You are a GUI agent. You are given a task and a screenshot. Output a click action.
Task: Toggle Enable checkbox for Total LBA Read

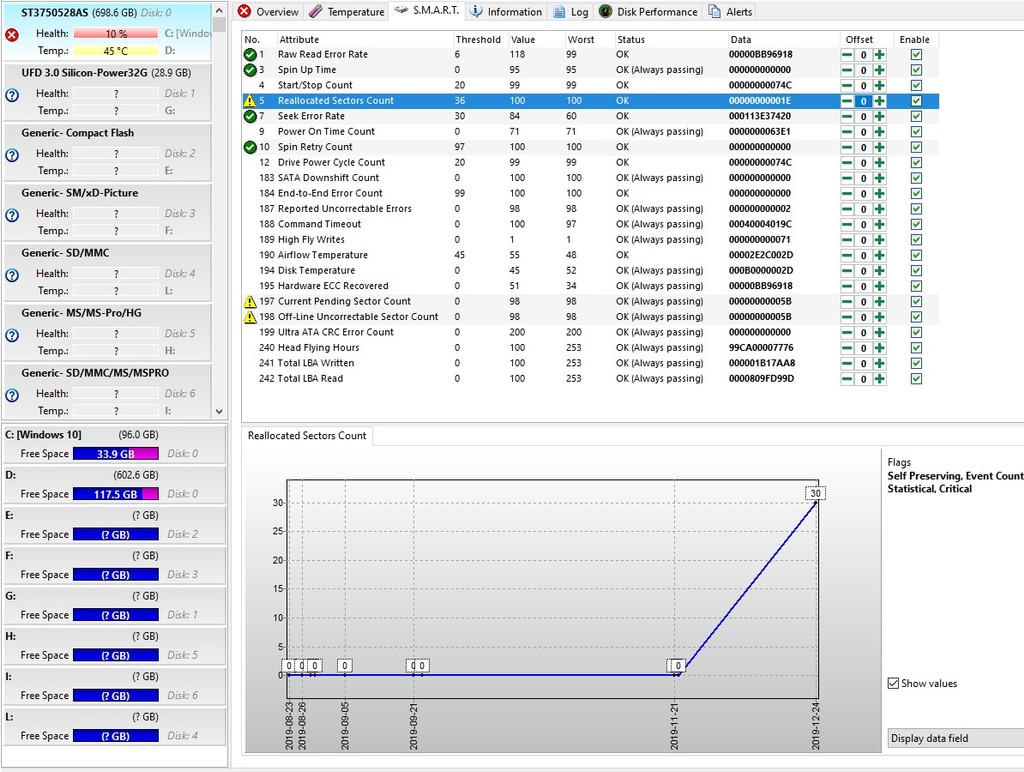pos(916,379)
